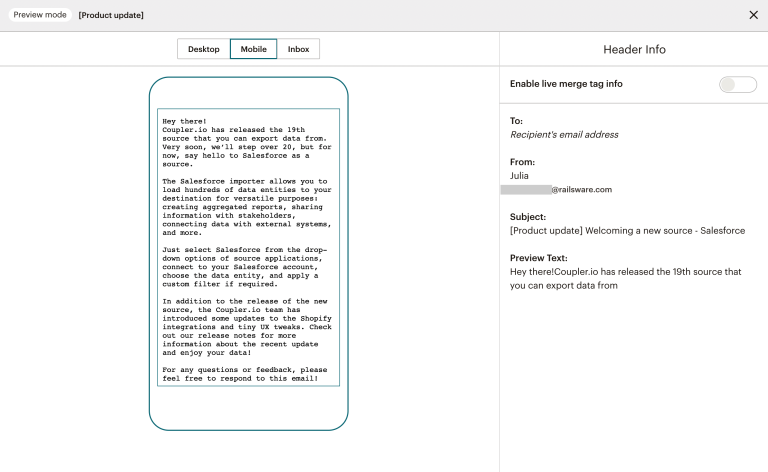Click the sender name Julia
This screenshot has width=768, height=472.
coord(519,175)
